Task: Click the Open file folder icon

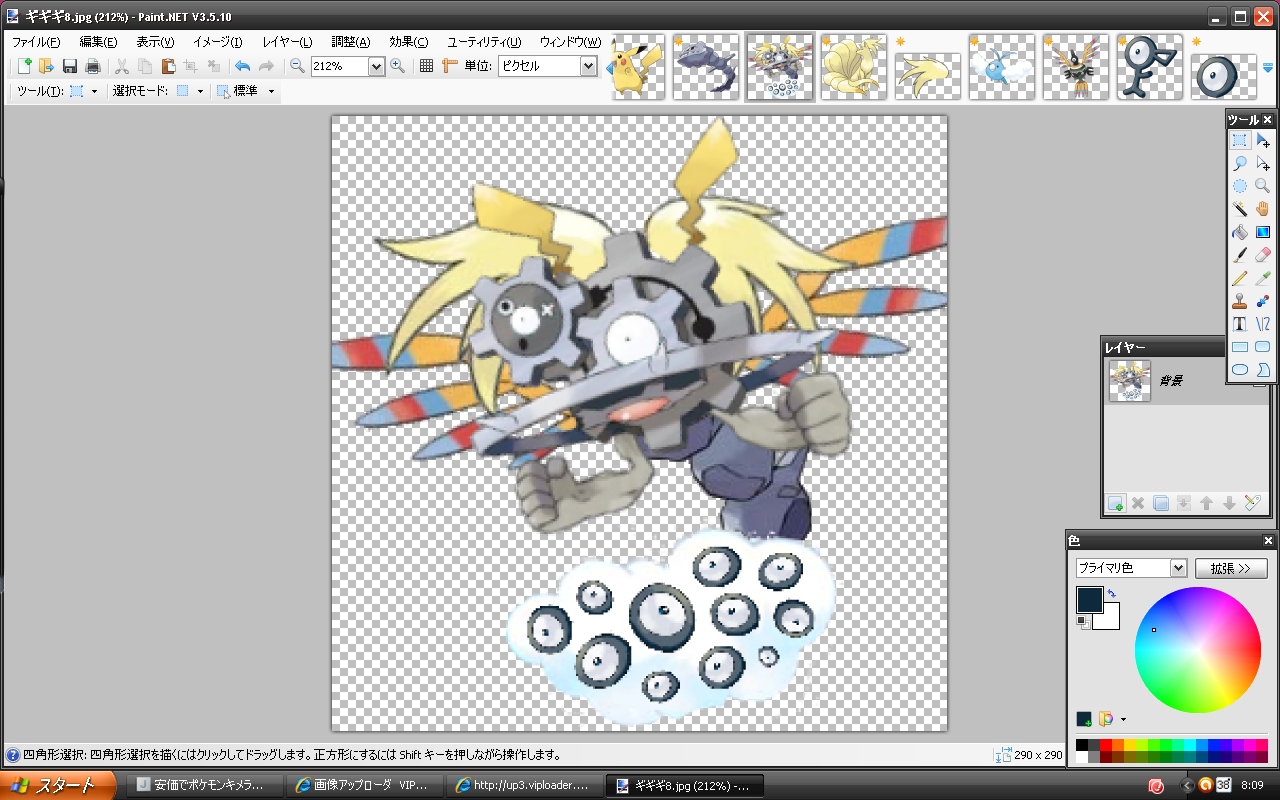Action: (x=46, y=66)
